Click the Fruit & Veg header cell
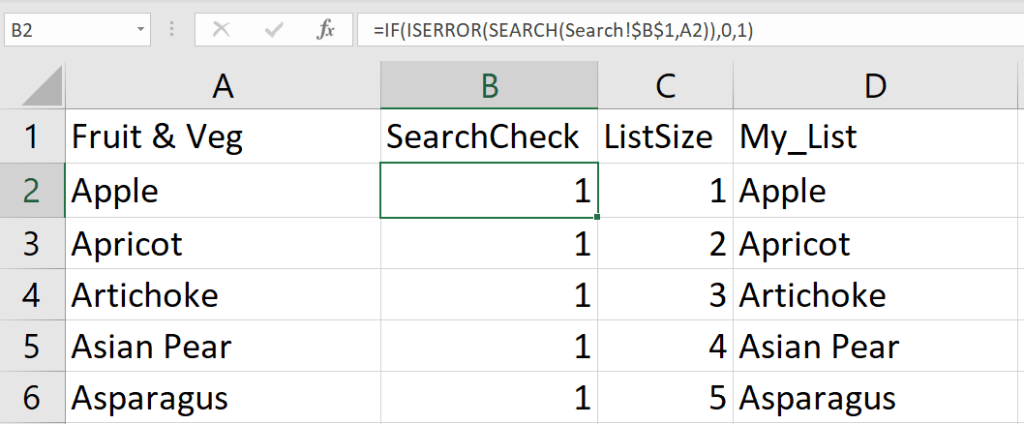The image size is (1024, 424). (222, 137)
